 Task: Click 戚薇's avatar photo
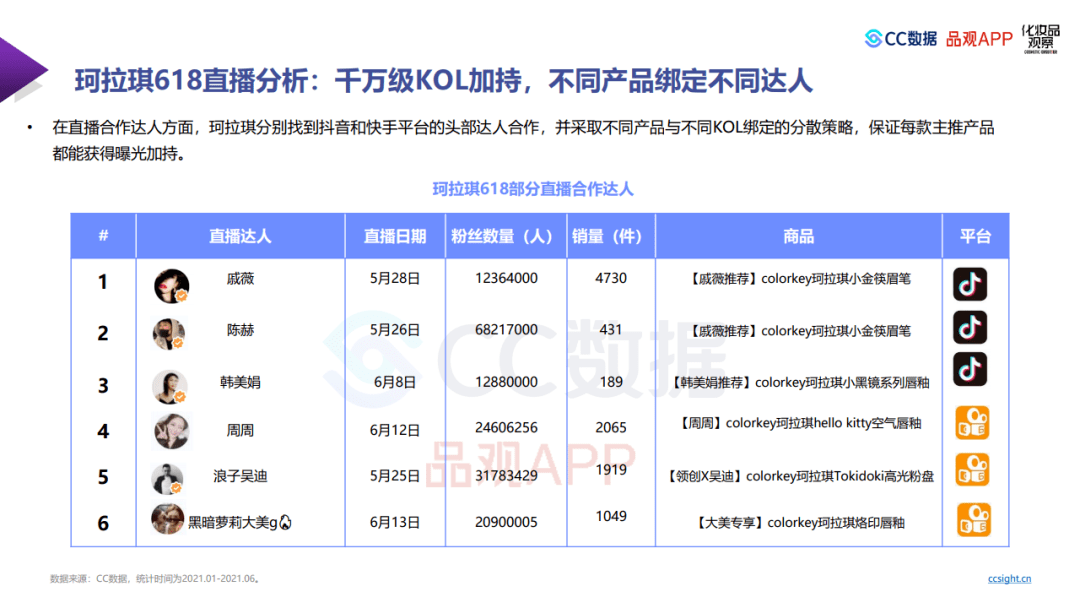pyautogui.click(x=172, y=286)
